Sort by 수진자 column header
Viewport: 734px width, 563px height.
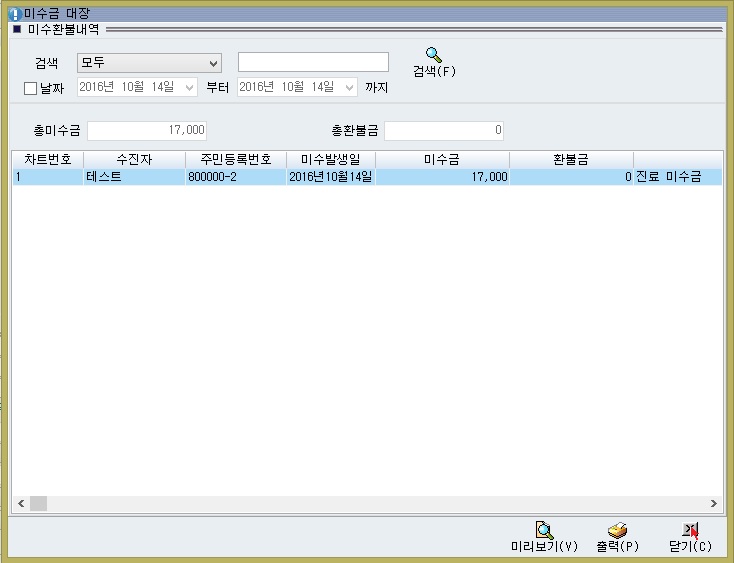point(134,159)
